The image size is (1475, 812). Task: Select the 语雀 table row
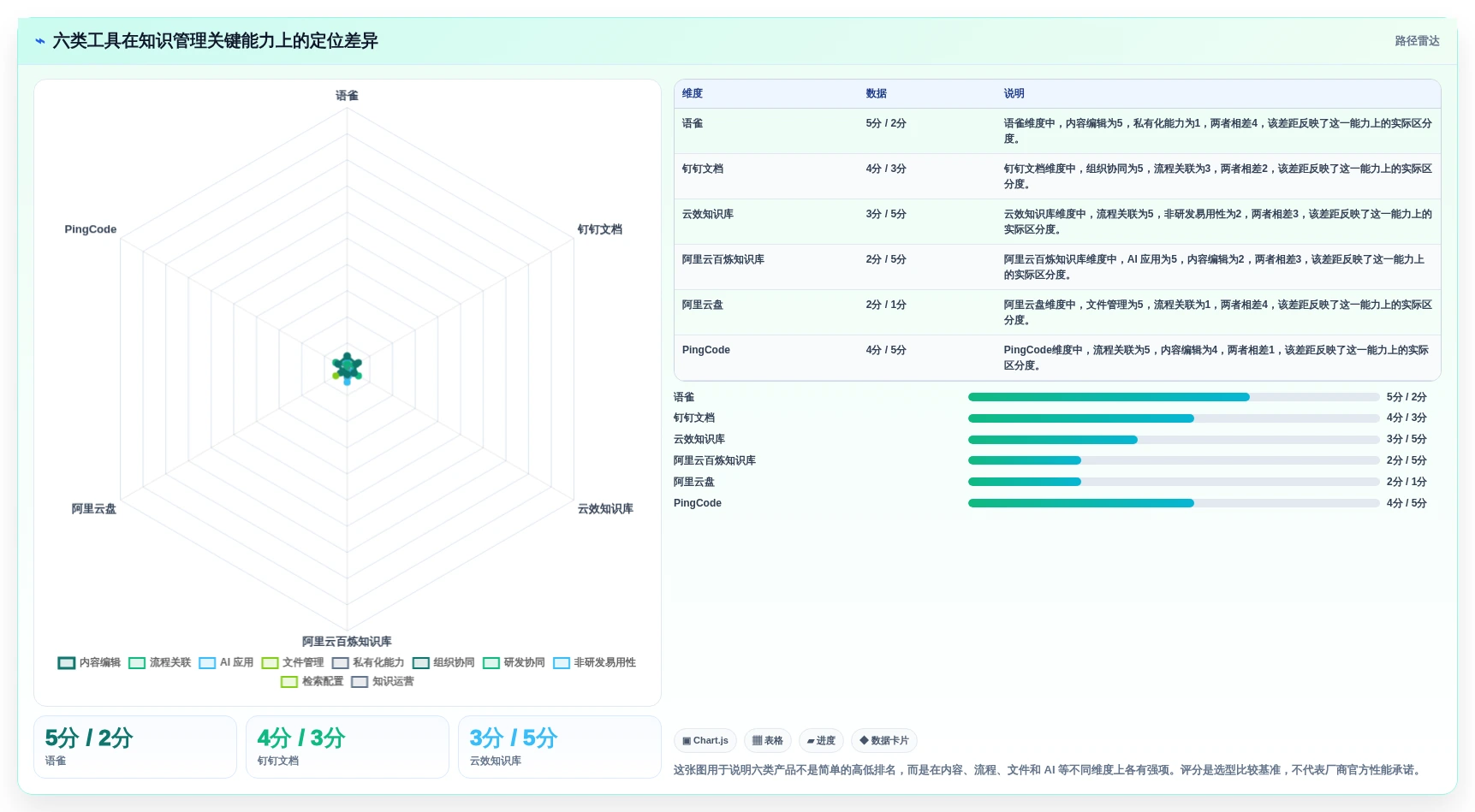(x=1057, y=131)
